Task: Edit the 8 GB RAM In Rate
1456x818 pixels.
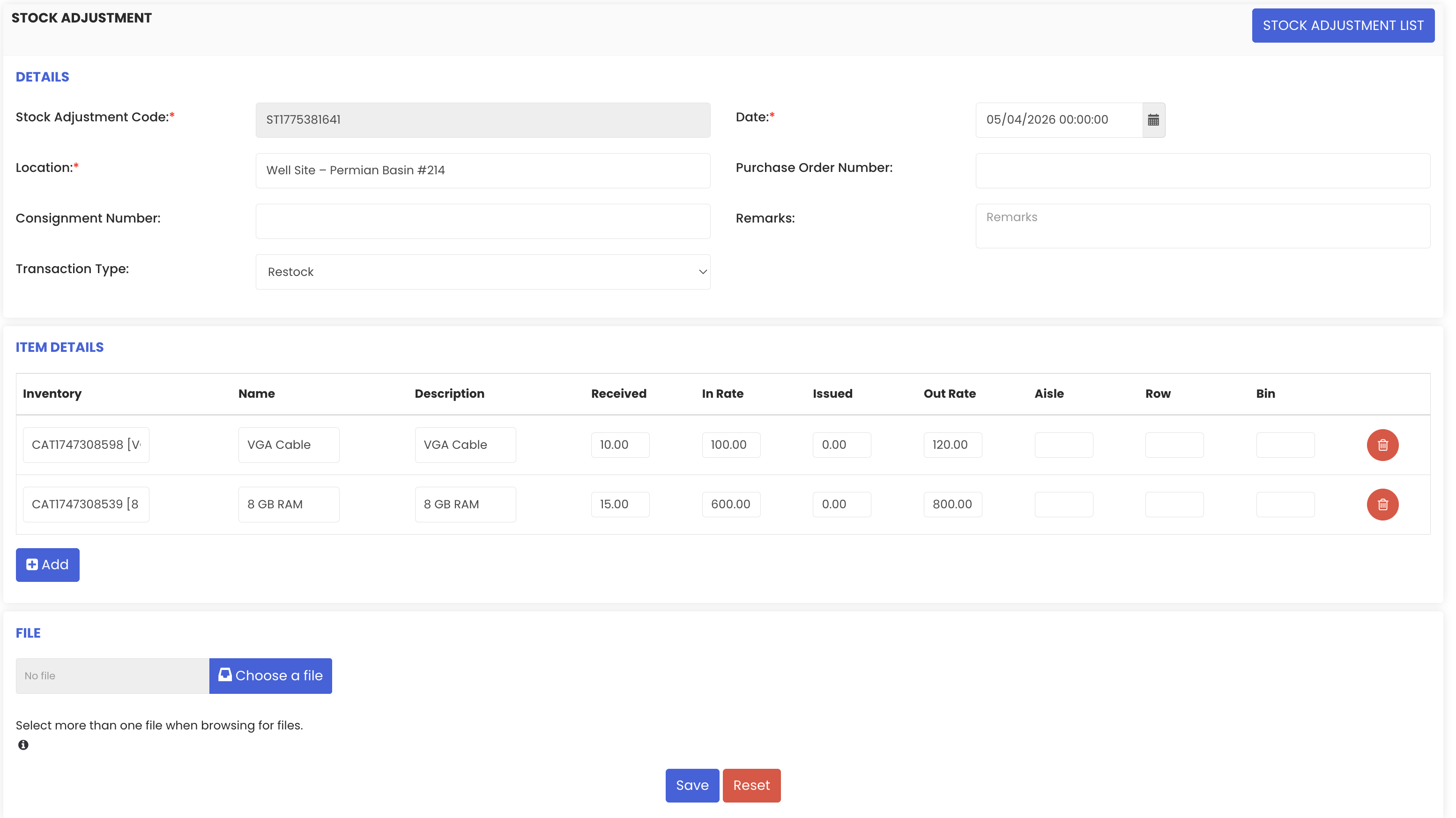Action: 730,504
